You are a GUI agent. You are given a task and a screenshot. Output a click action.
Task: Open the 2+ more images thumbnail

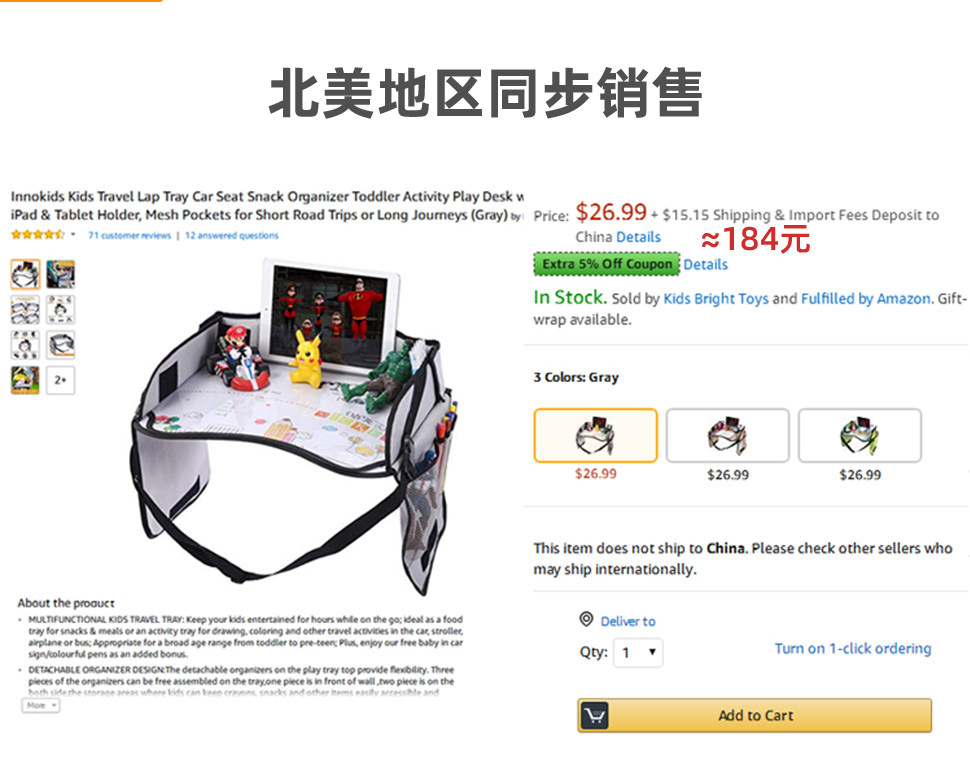pos(61,380)
